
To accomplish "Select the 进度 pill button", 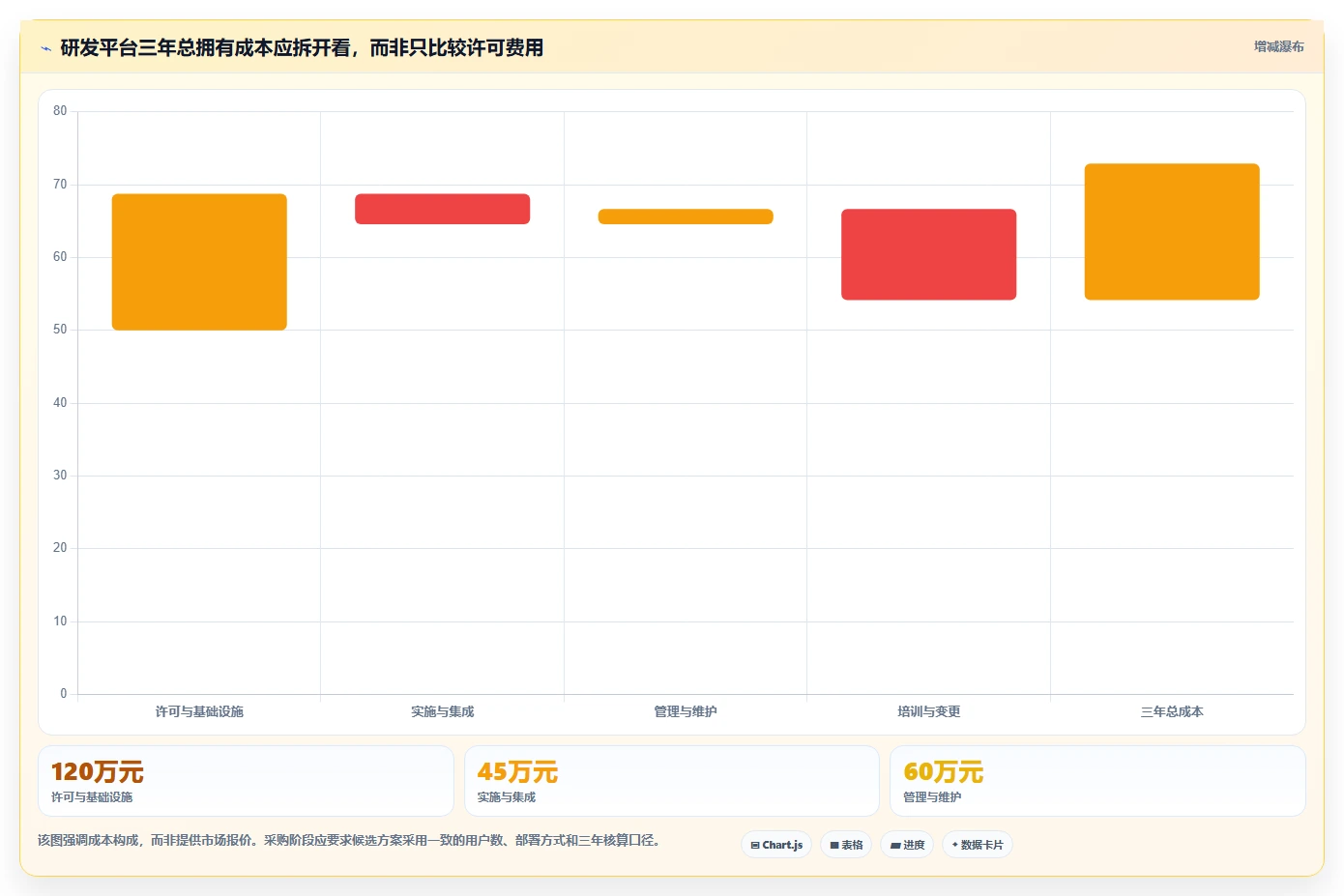I will (x=907, y=845).
